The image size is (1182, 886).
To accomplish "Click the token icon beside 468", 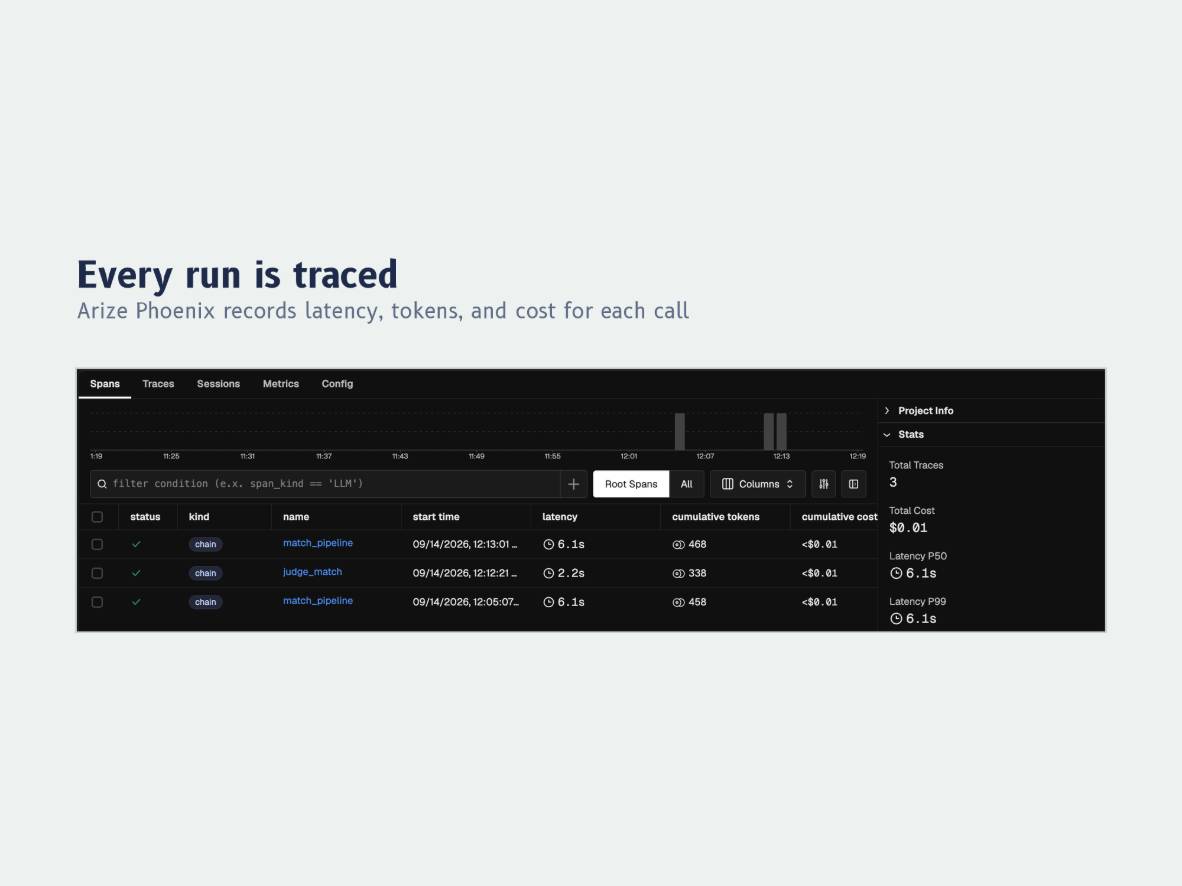I will 678,544.
